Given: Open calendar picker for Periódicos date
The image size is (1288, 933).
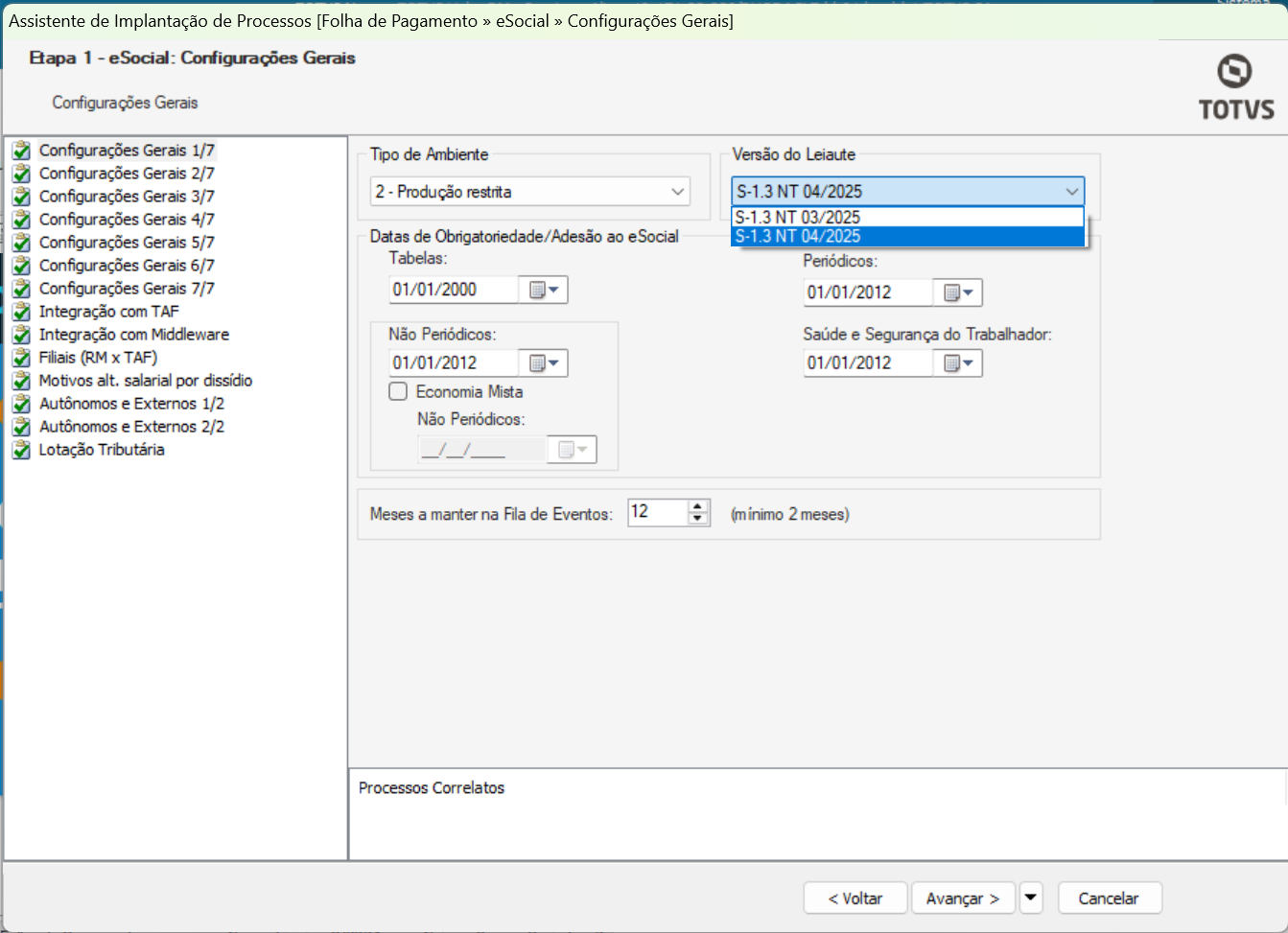Looking at the screenshot, I should [x=958, y=292].
